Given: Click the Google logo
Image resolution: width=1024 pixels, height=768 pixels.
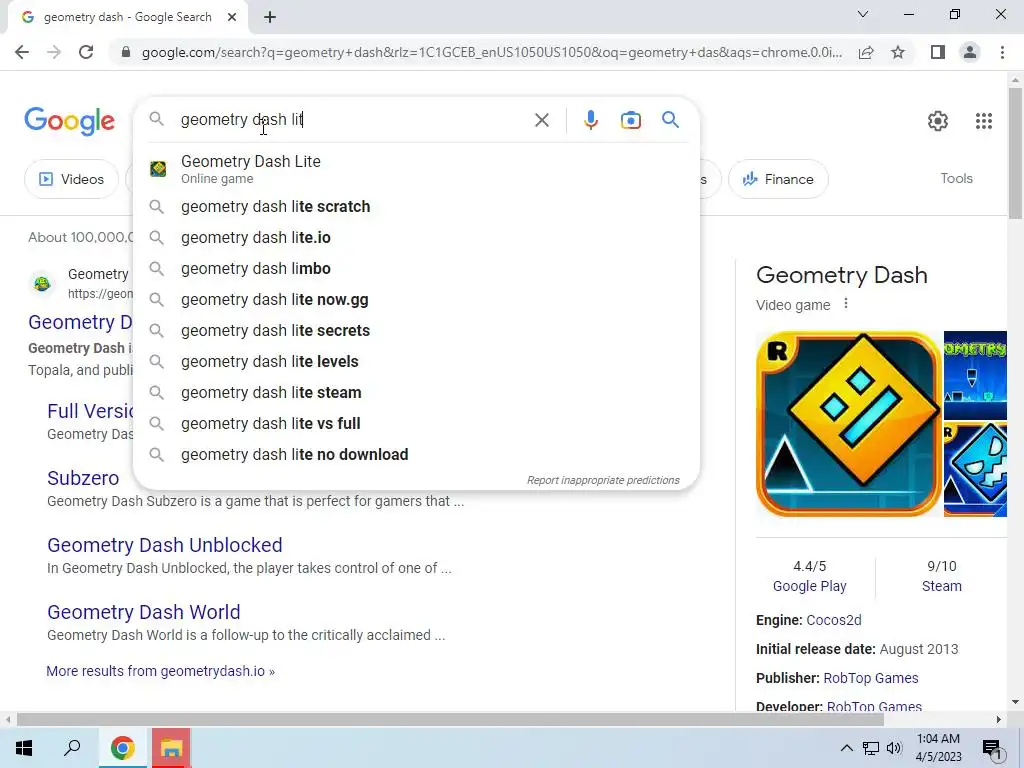Looking at the screenshot, I should click(69, 121).
